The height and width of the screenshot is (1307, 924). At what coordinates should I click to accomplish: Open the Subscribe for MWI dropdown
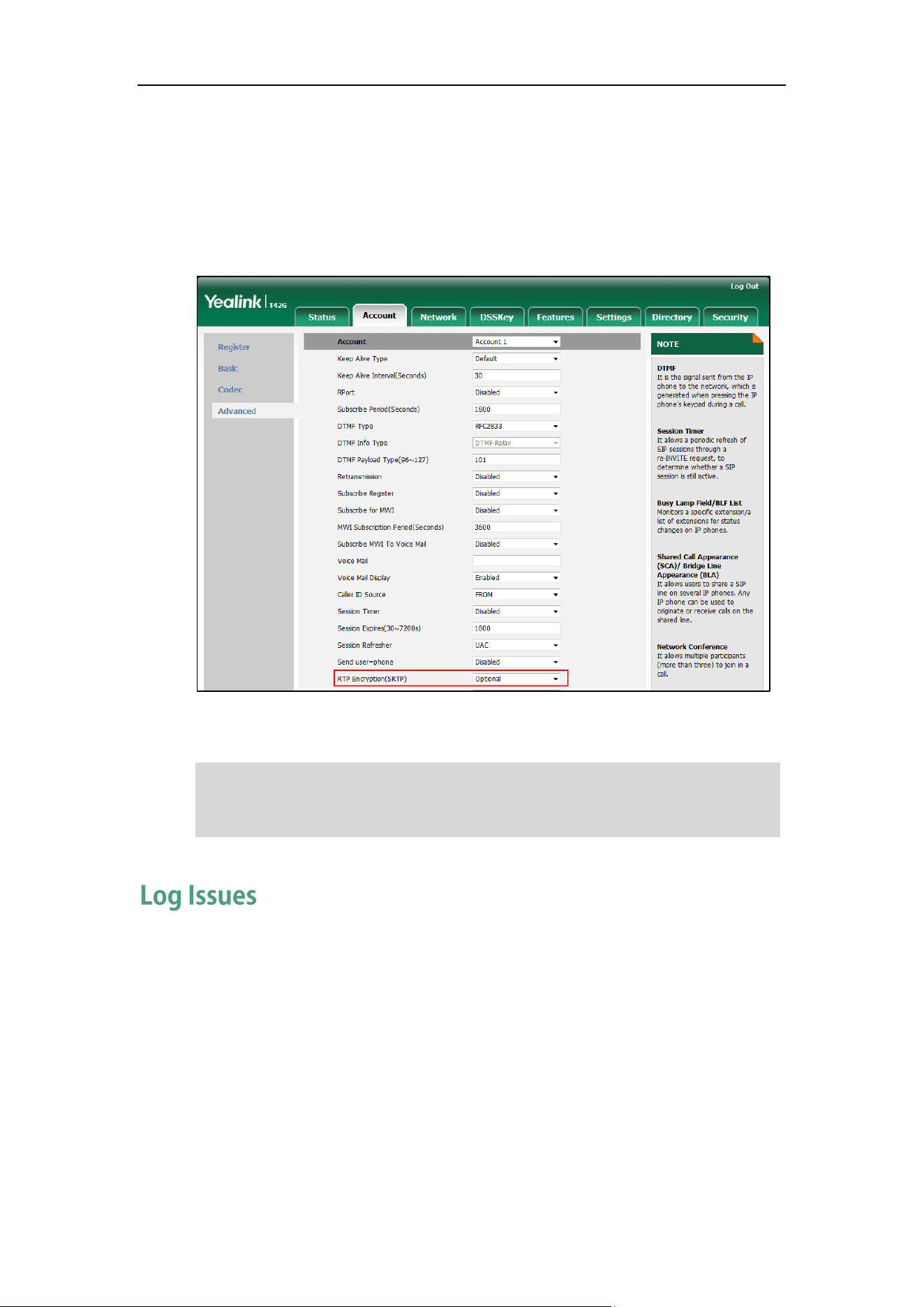tap(516, 510)
